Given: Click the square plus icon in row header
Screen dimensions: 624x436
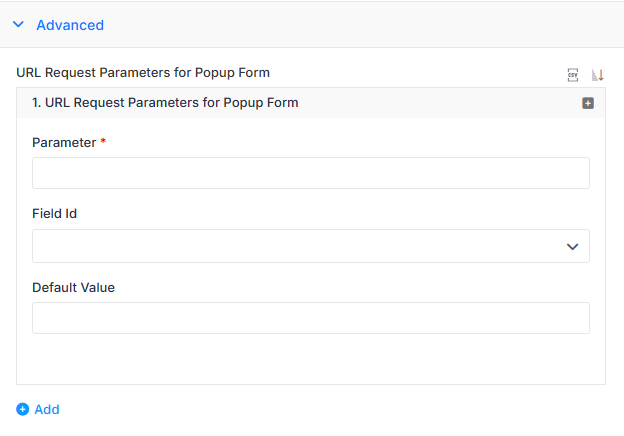Looking at the screenshot, I should [x=588, y=103].
